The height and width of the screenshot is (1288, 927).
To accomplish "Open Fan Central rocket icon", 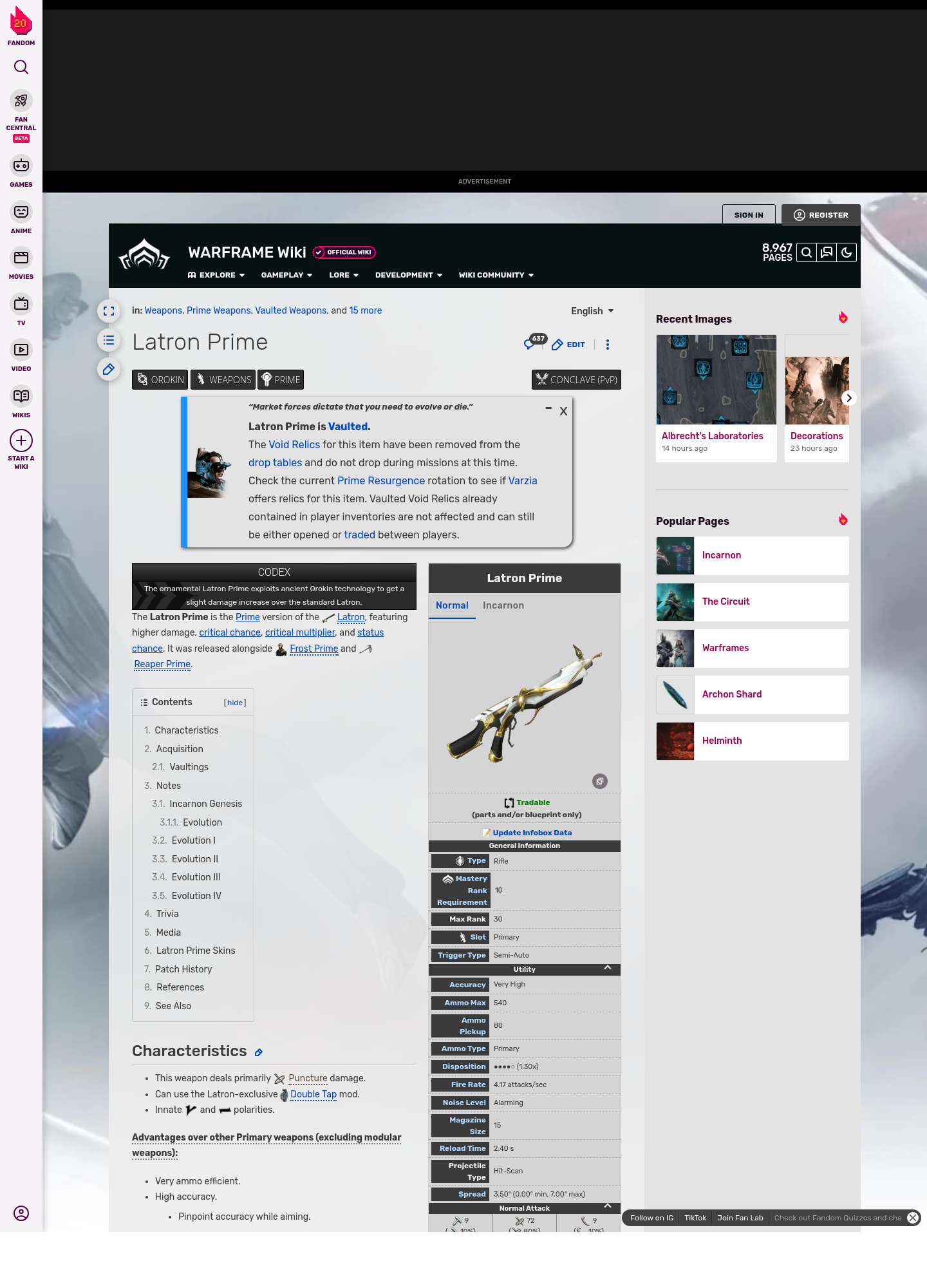I will coord(21,101).
